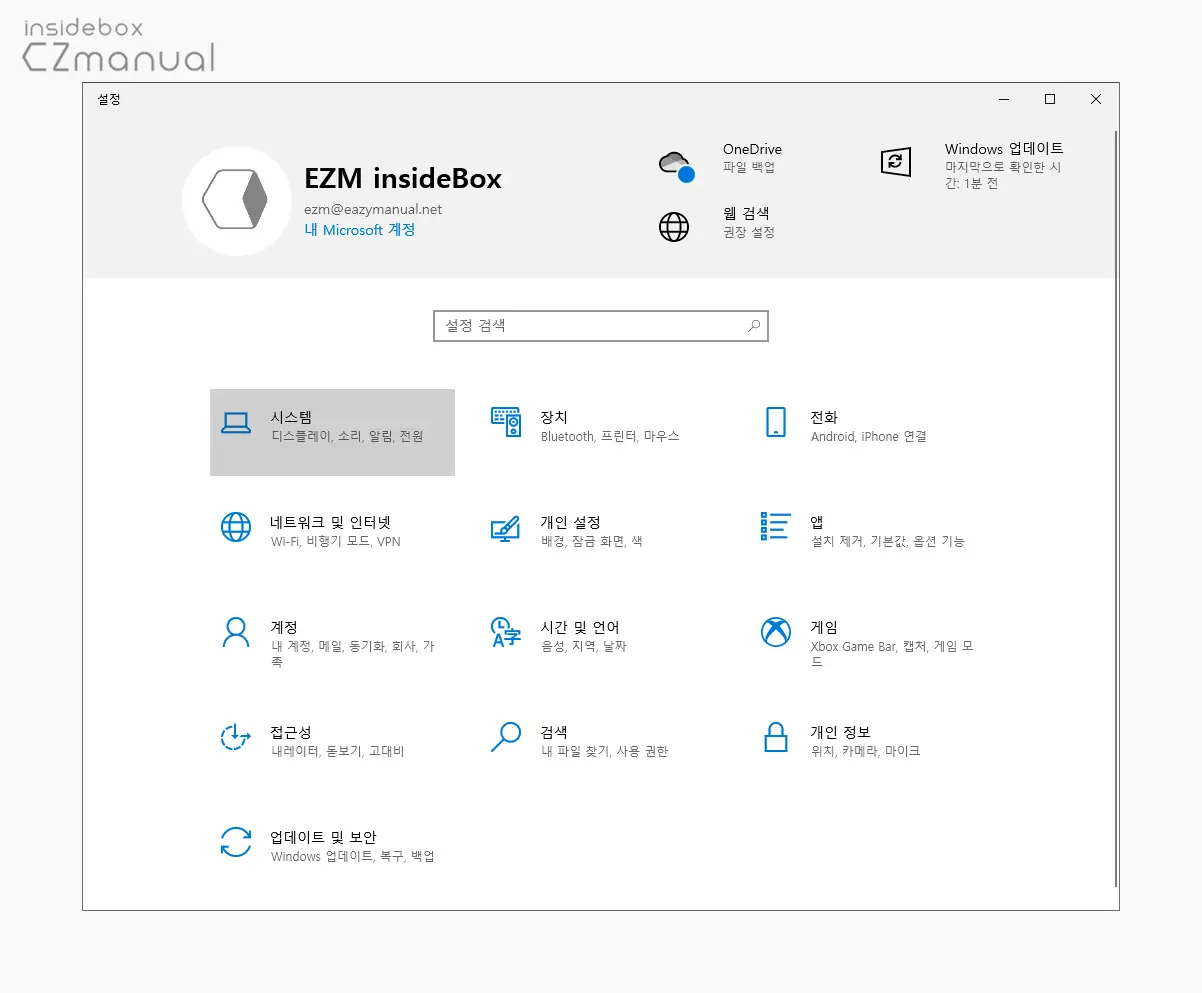Select the 업데이트 및 보안 title

click(x=323, y=837)
